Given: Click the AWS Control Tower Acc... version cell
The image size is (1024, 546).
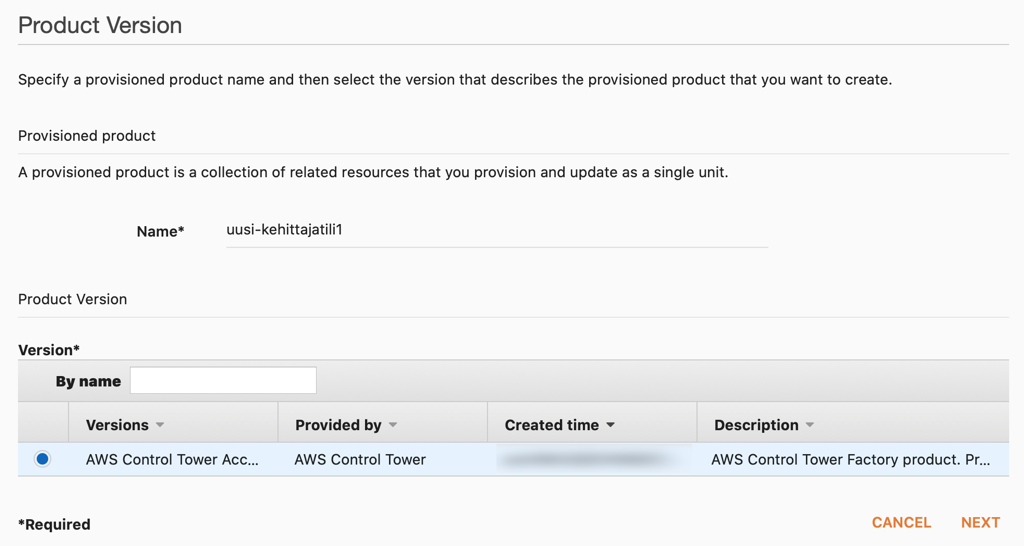Looking at the screenshot, I should (x=172, y=459).
